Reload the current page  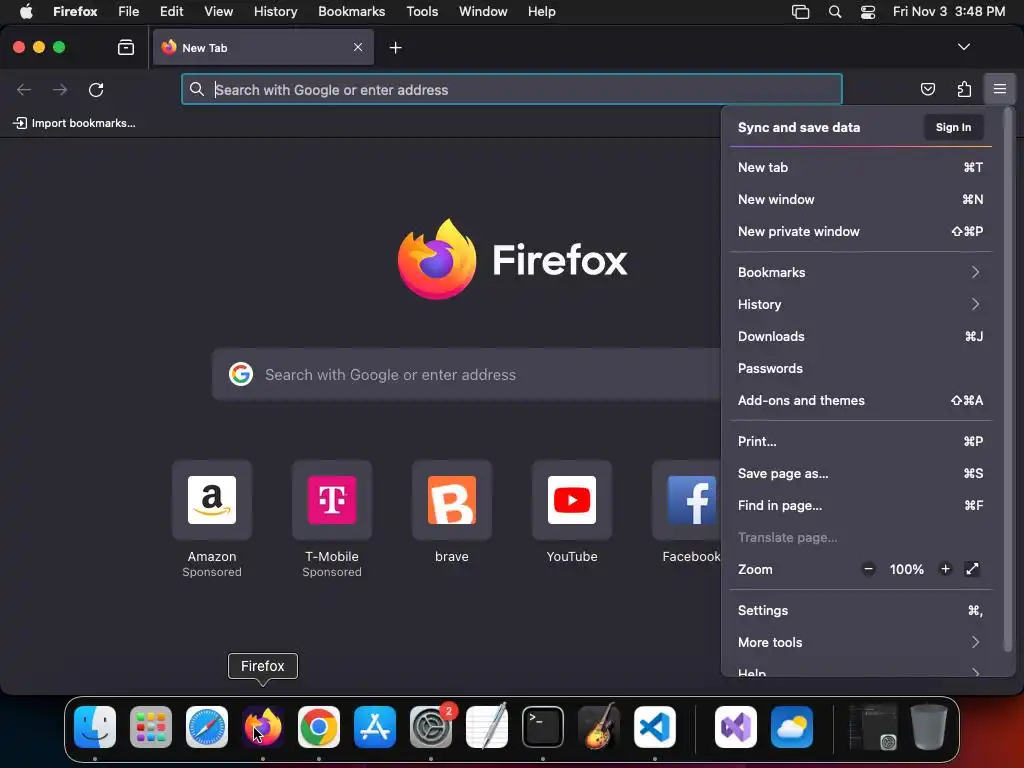click(96, 89)
